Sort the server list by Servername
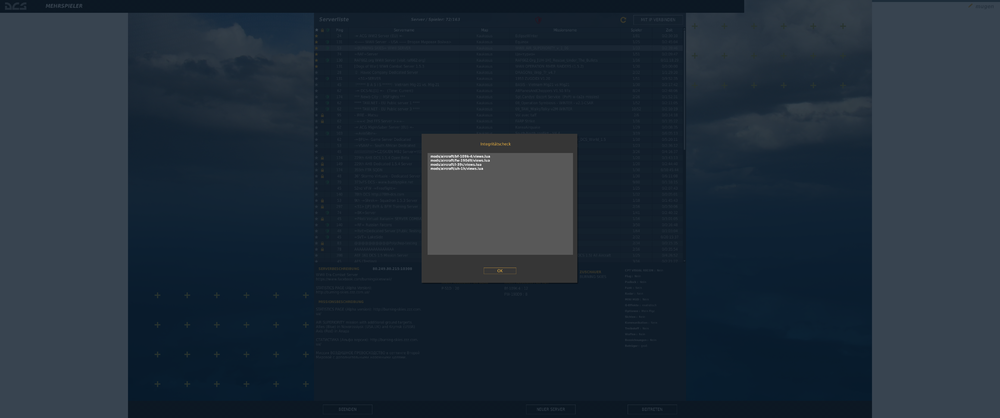This screenshot has height=418, width=1000. (404, 30)
